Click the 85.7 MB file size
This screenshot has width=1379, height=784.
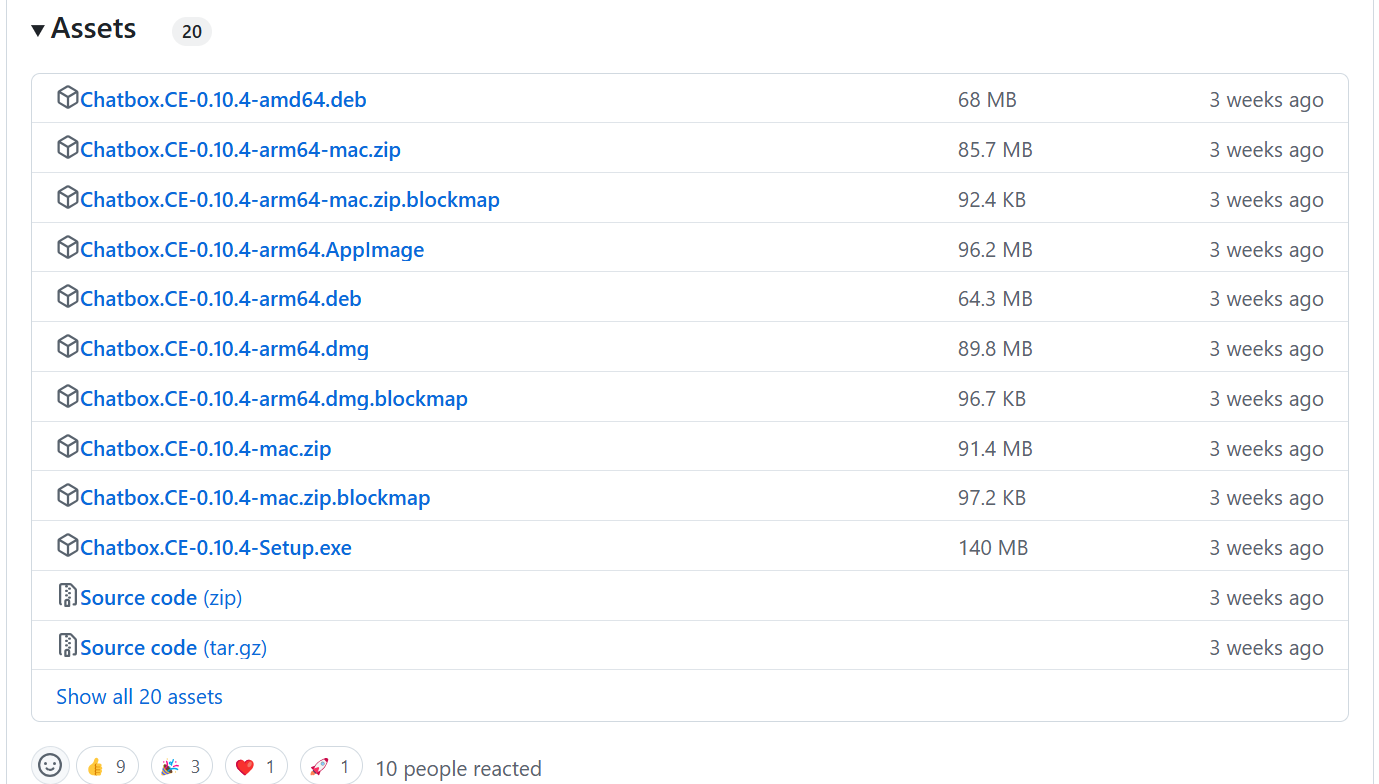995,150
